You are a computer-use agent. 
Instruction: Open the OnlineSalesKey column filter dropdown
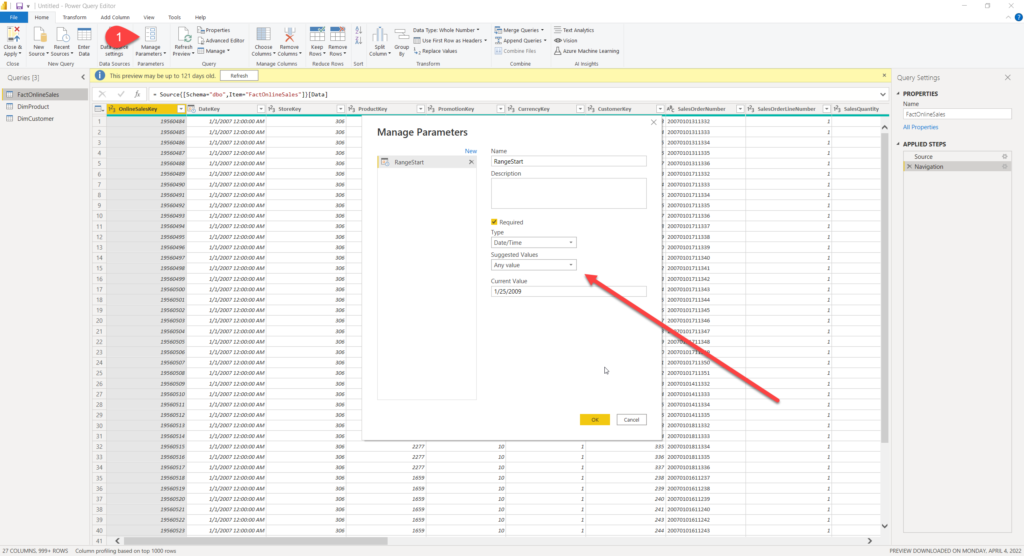(181, 109)
